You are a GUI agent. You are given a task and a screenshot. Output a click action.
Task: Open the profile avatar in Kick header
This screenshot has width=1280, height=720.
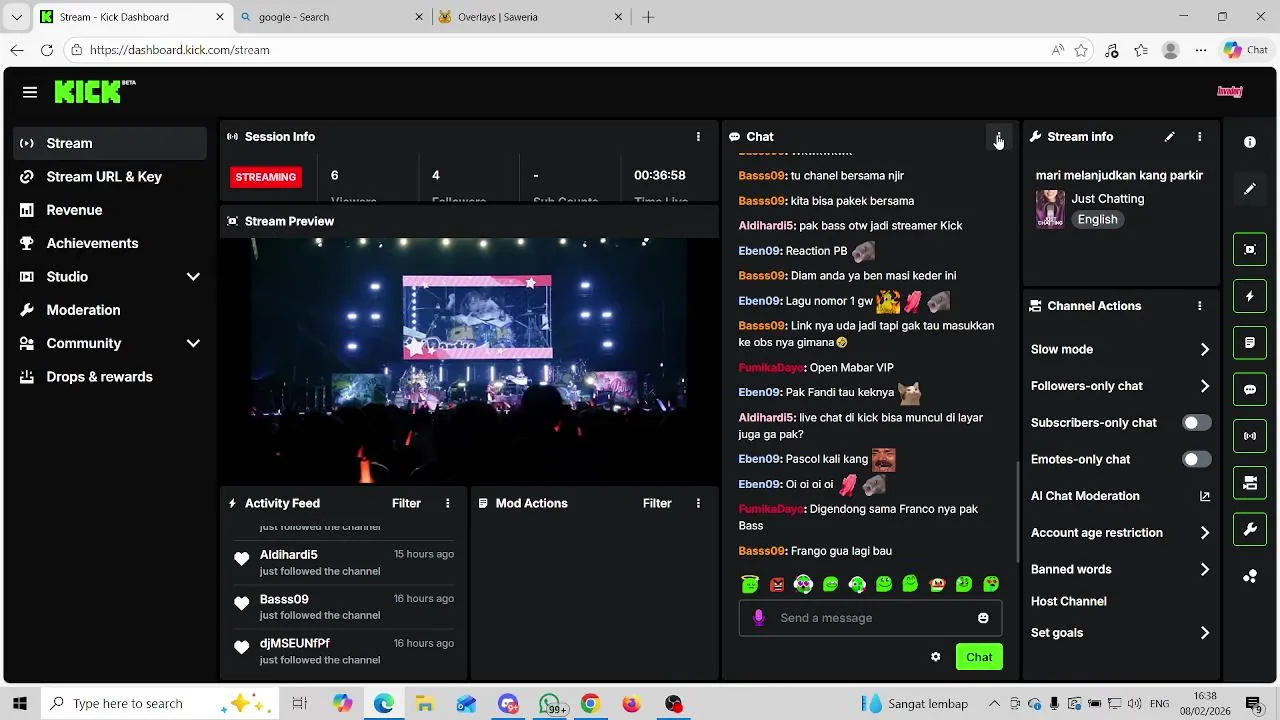pos(1230,92)
